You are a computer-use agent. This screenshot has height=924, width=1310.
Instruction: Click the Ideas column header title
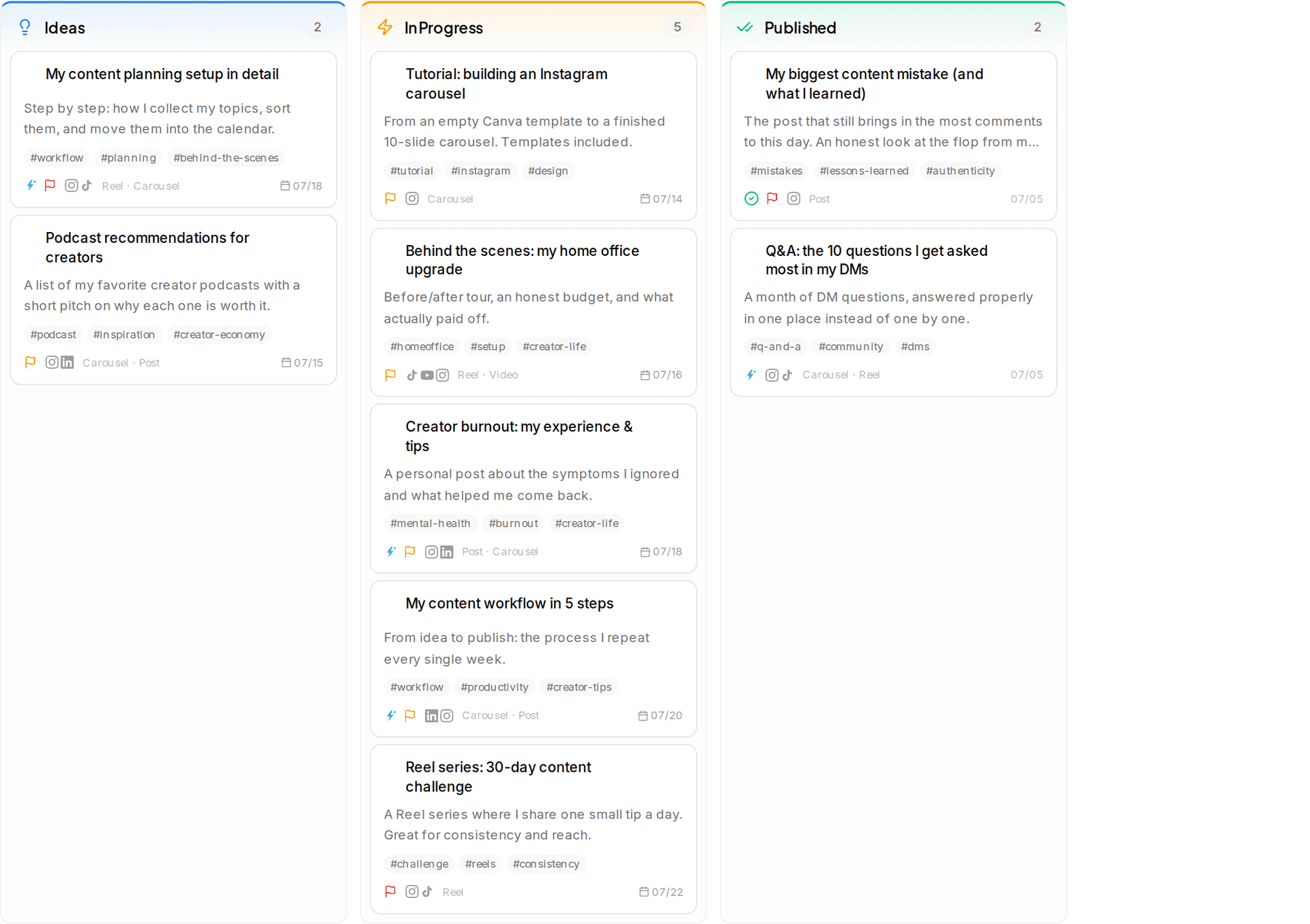[65, 28]
